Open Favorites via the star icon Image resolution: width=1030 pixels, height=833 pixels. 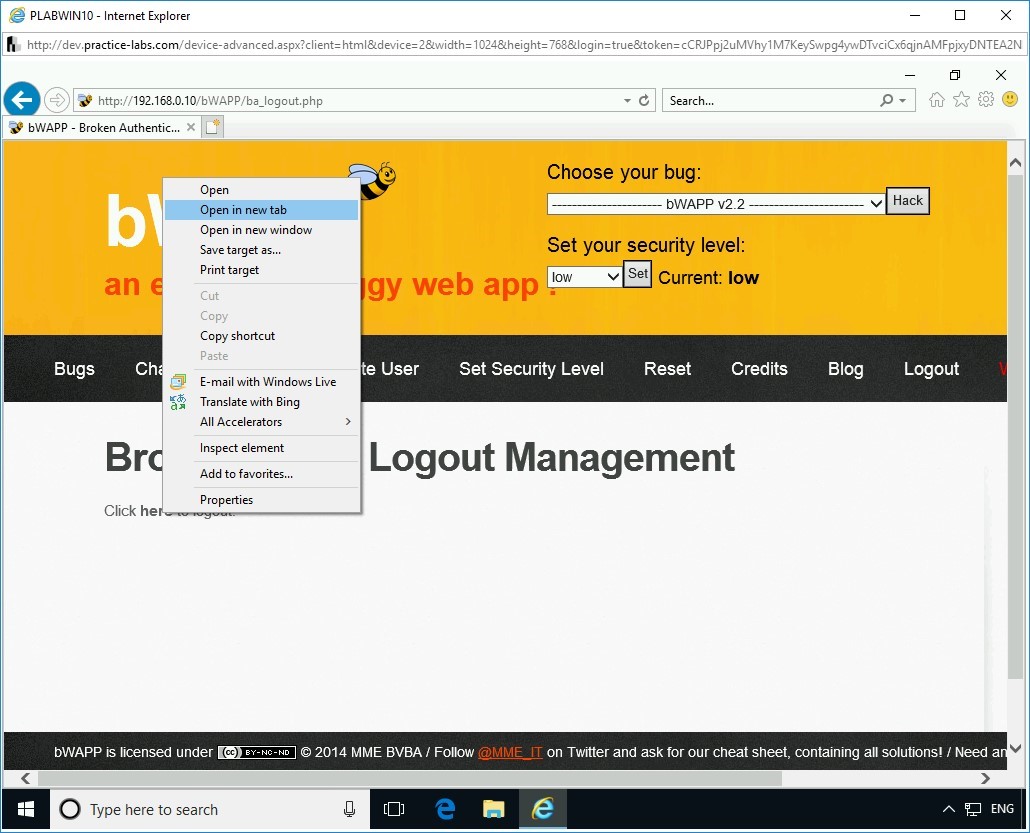(960, 100)
